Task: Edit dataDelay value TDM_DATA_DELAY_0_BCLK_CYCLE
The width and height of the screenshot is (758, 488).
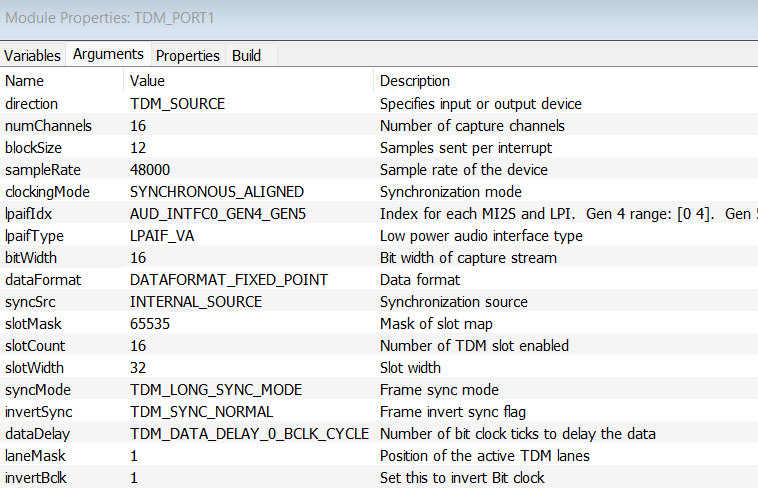Action: coord(249,434)
